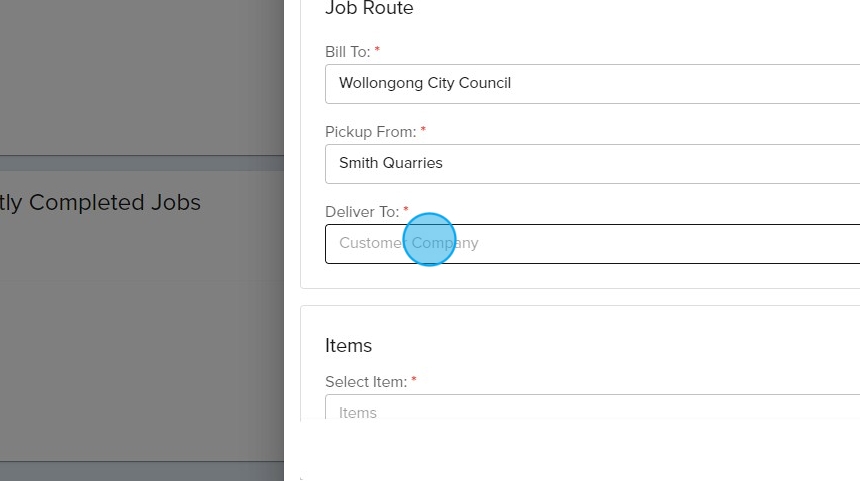The height and width of the screenshot is (481, 860).
Task: Click the "Deliver To:" label
Action: tap(361, 212)
